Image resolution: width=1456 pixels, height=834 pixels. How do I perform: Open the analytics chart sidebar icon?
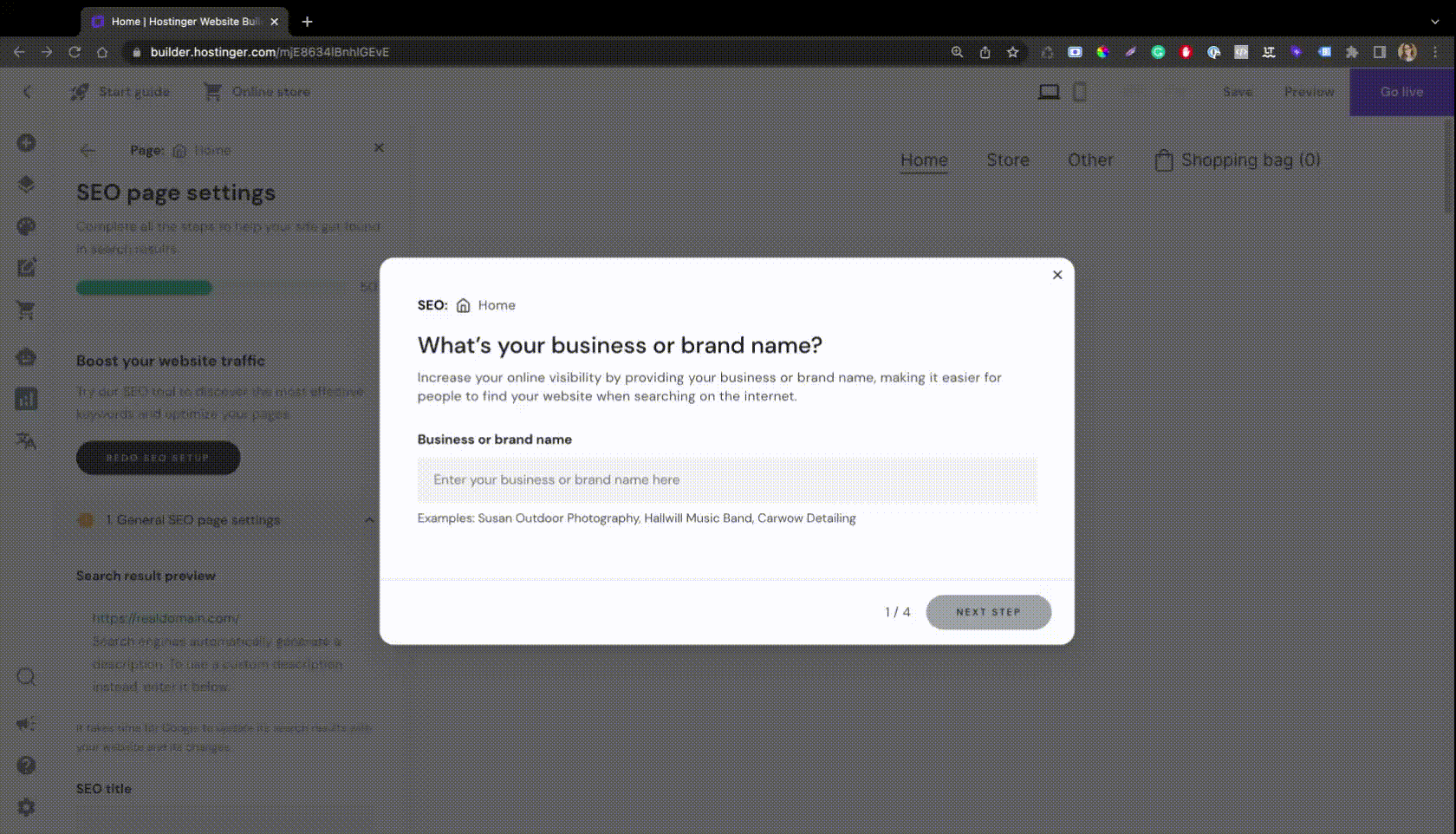click(26, 399)
